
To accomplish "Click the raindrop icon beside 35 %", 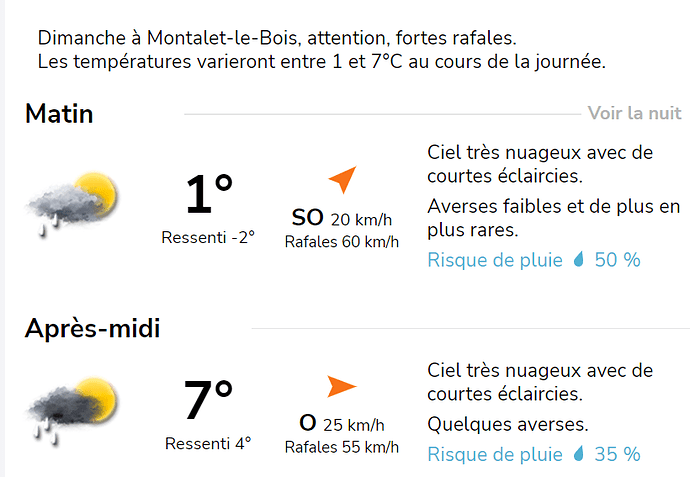I will tap(579, 454).
